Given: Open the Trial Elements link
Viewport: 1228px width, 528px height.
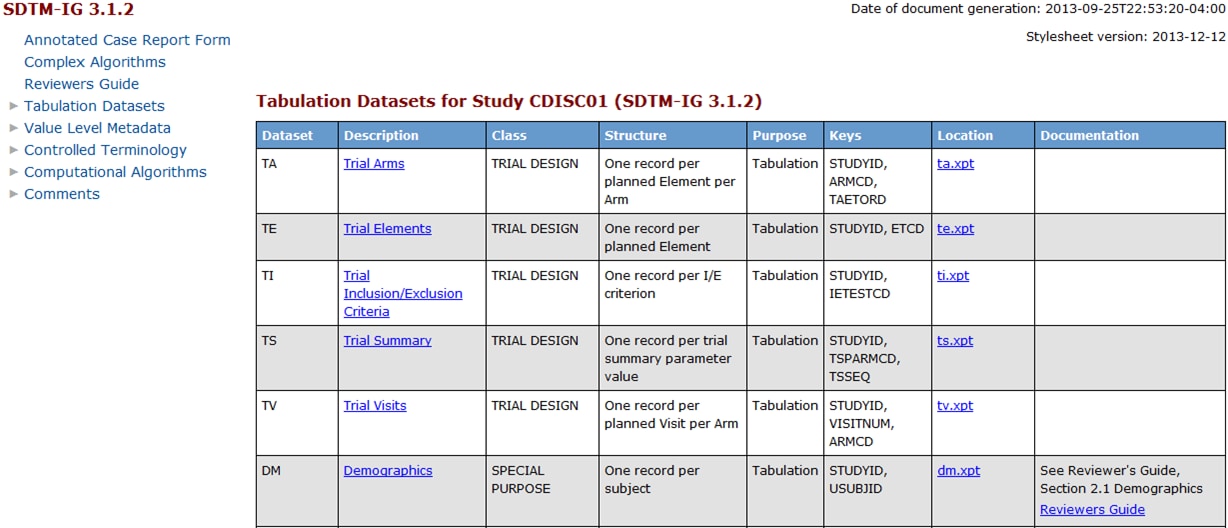Looking at the screenshot, I should click(x=387, y=228).
